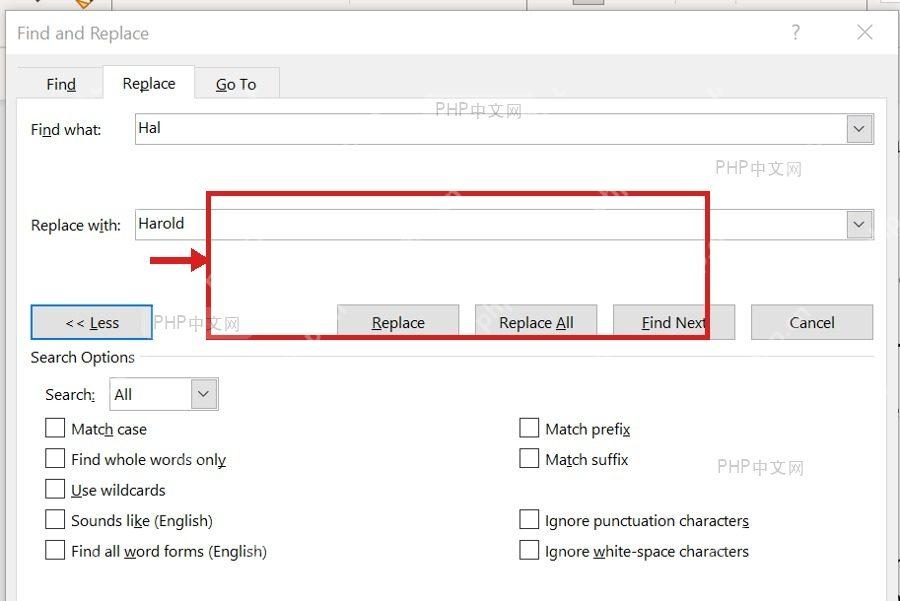Check Sounds like (English)
This screenshot has width=900, height=601.
[x=55, y=519]
